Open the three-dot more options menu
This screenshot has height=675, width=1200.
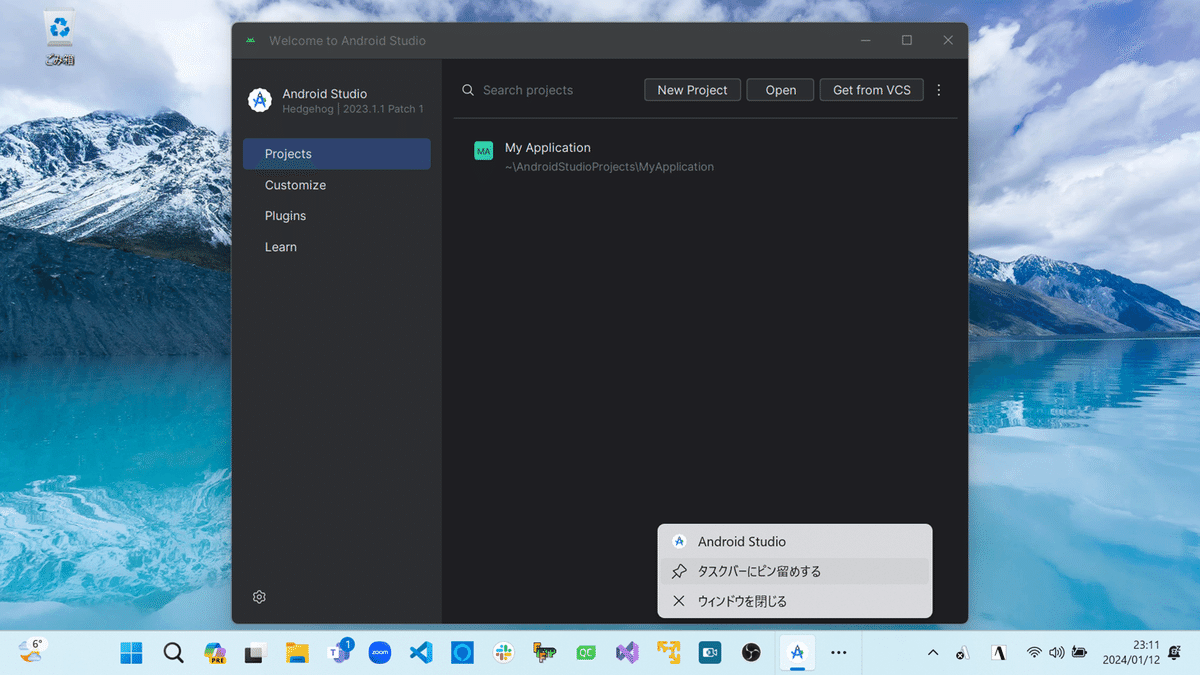939,90
